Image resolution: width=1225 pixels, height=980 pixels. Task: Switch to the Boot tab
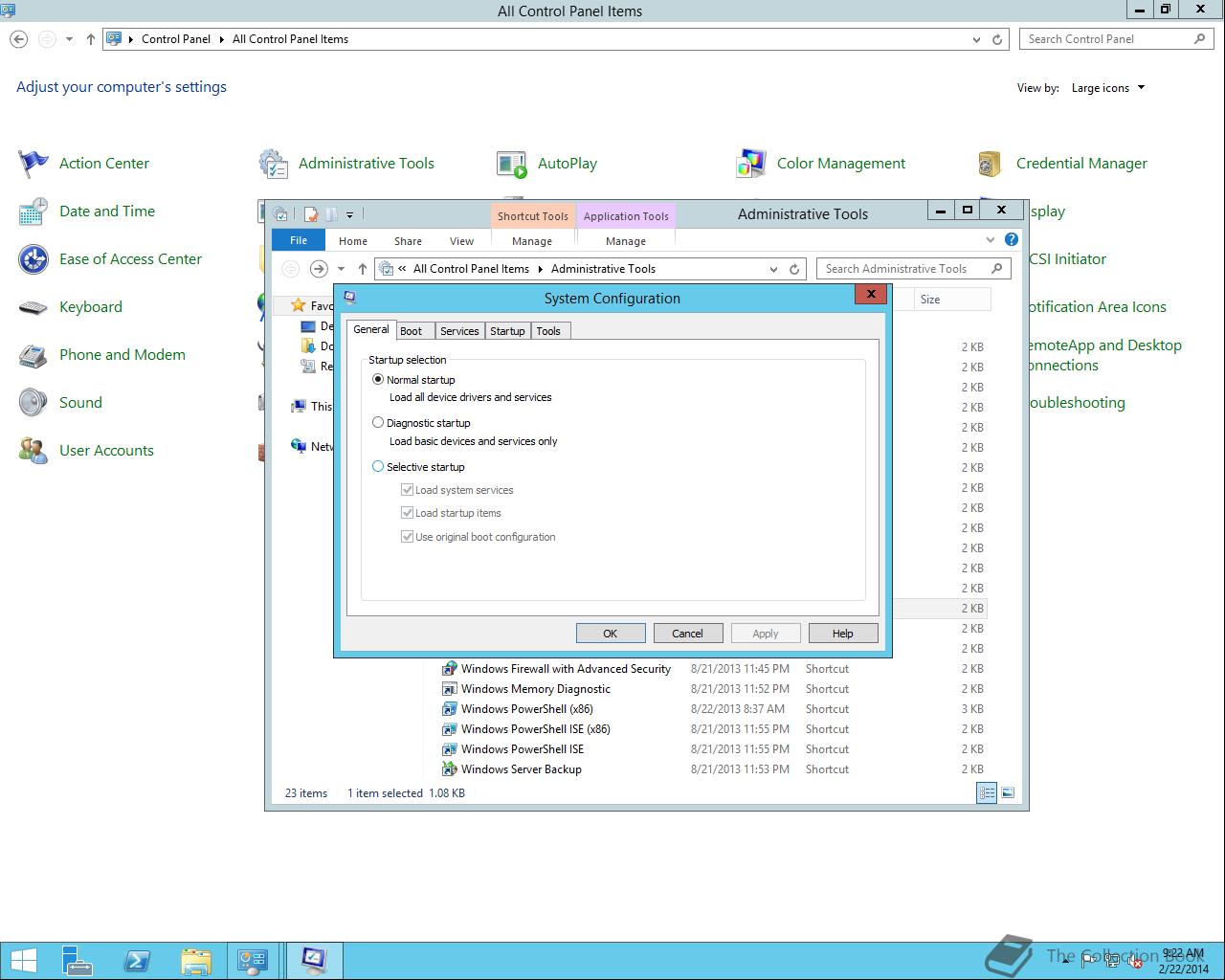click(x=411, y=331)
